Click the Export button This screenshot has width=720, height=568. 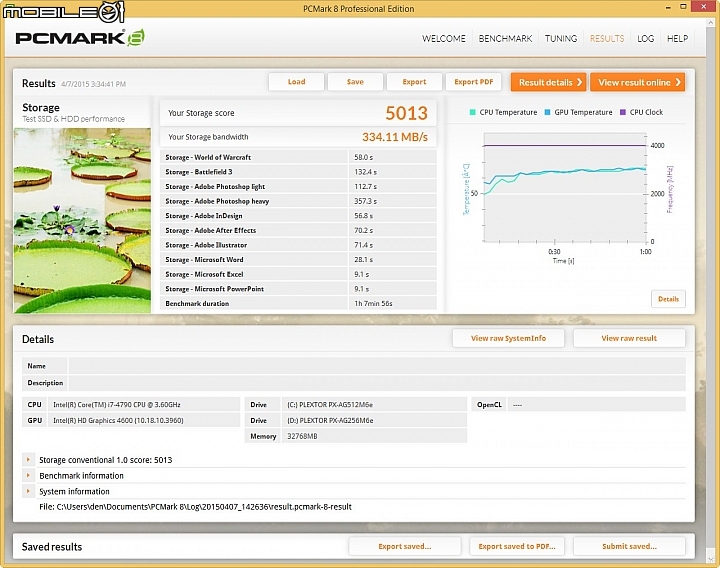(414, 82)
